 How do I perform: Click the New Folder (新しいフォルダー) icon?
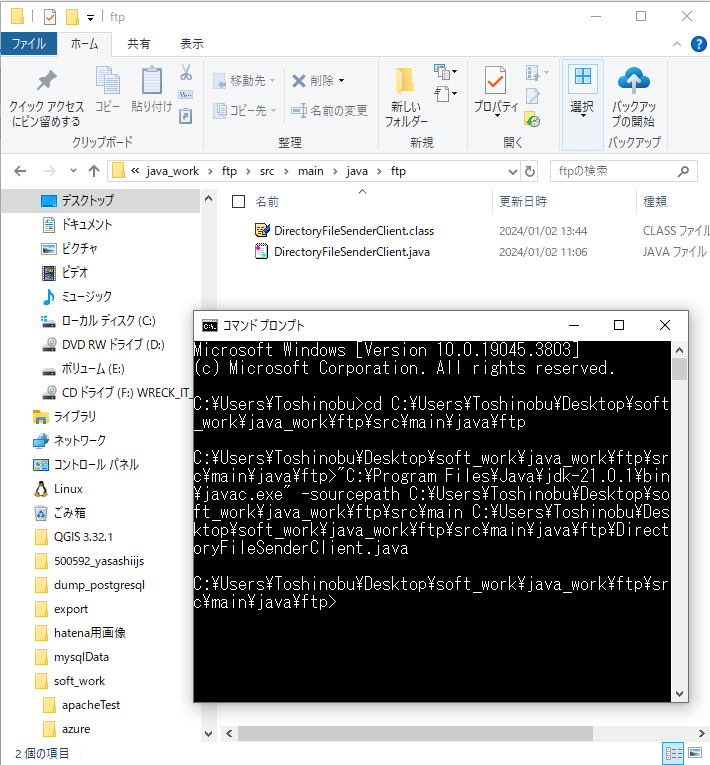[405, 81]
